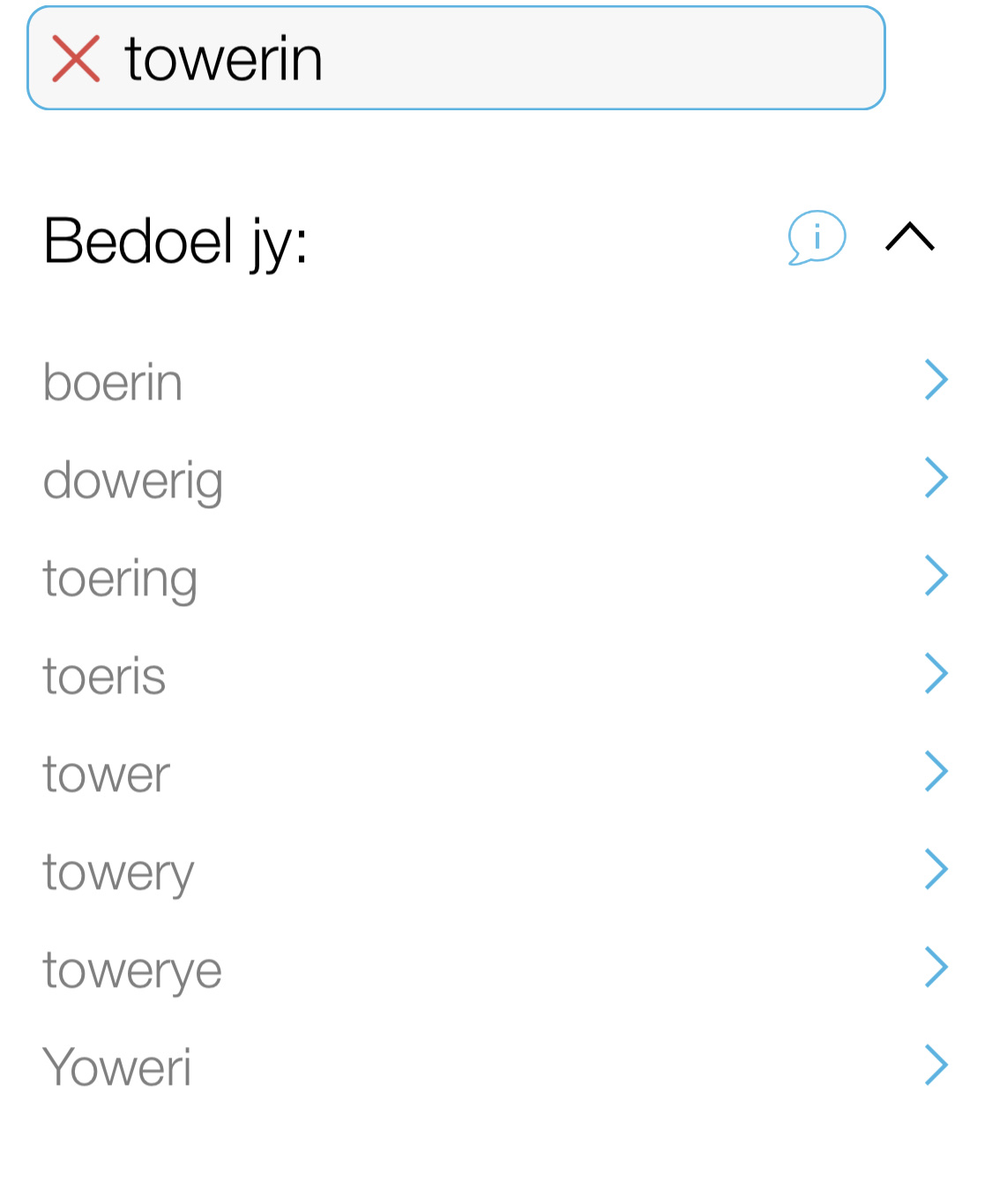The image size is (992, 1204).
Task: Select the suggestion "towerye"
Action: (x=132, y=970)
